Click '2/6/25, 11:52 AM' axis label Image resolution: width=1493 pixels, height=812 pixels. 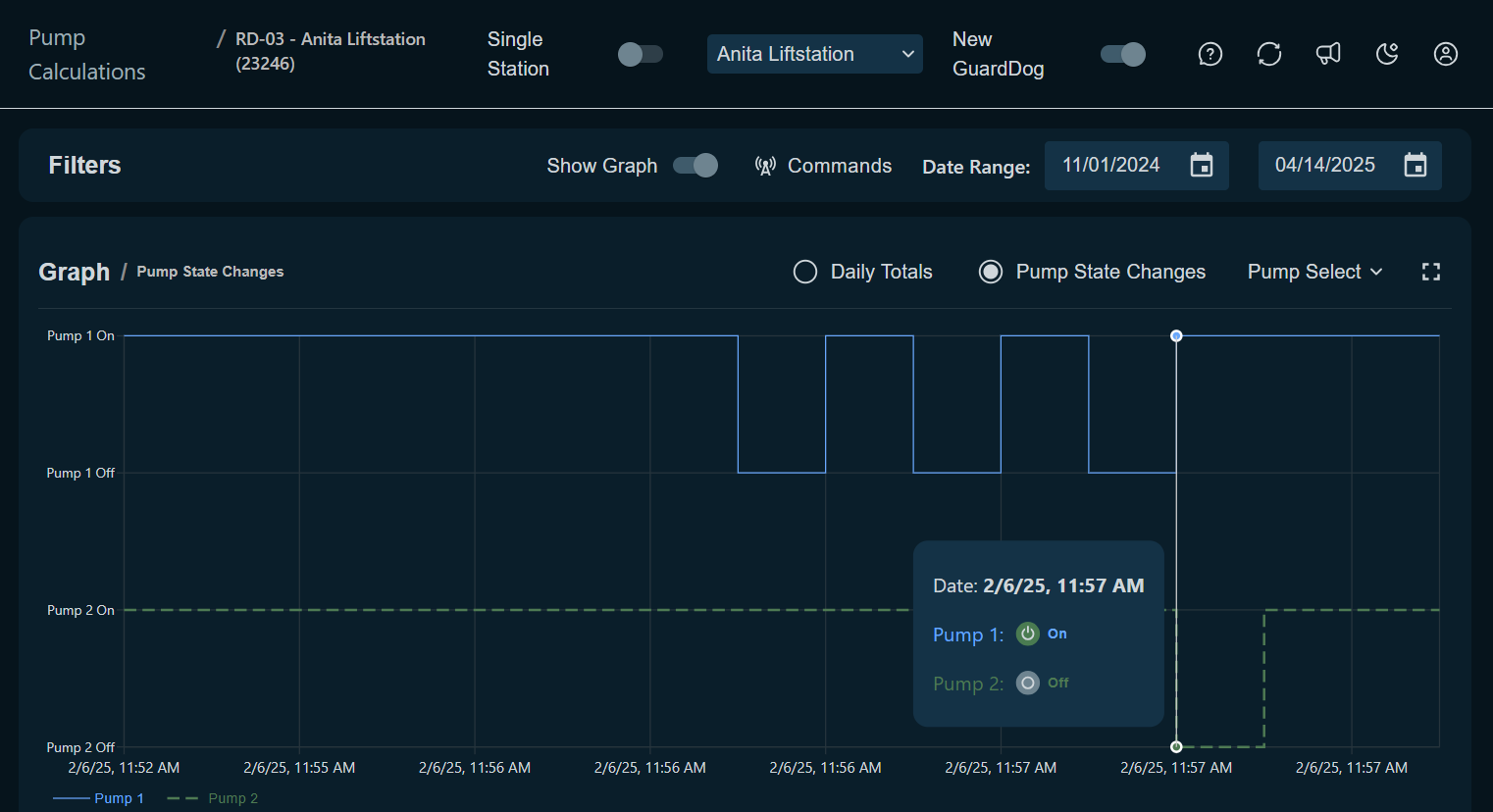[124, 768]
